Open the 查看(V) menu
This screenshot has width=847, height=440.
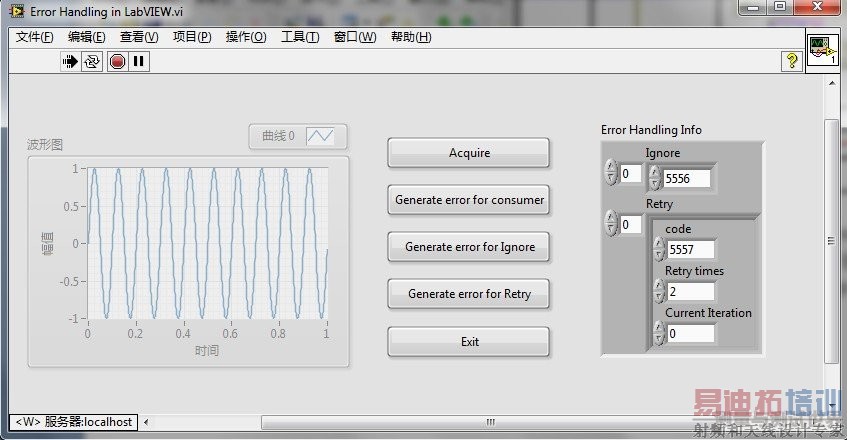(139, 37)
